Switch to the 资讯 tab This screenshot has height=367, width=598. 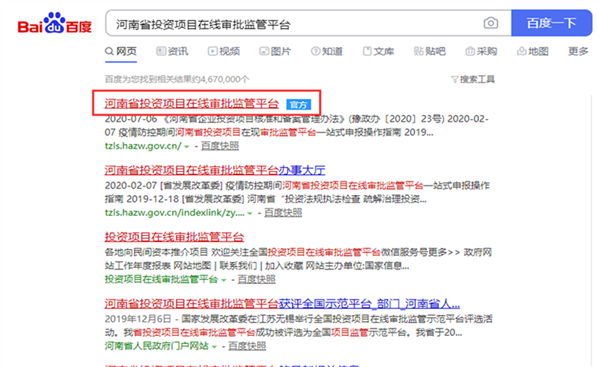click(x=172, y=51)
